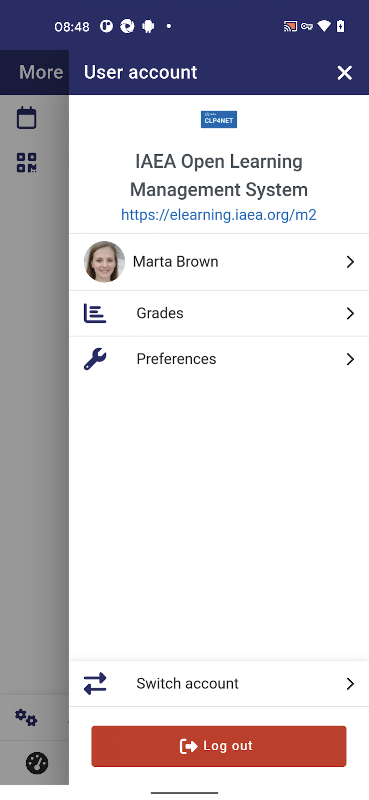Select the More tab label
The height and width of the screenshot is (800, 369).
pos(41,72)
